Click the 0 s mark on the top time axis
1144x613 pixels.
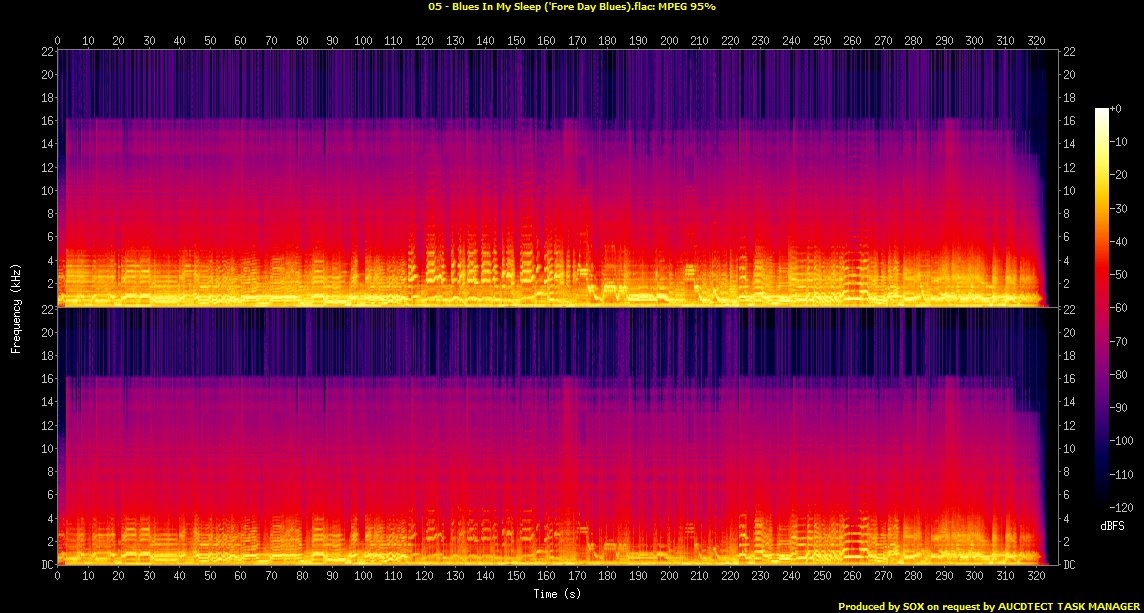point(58,41)
